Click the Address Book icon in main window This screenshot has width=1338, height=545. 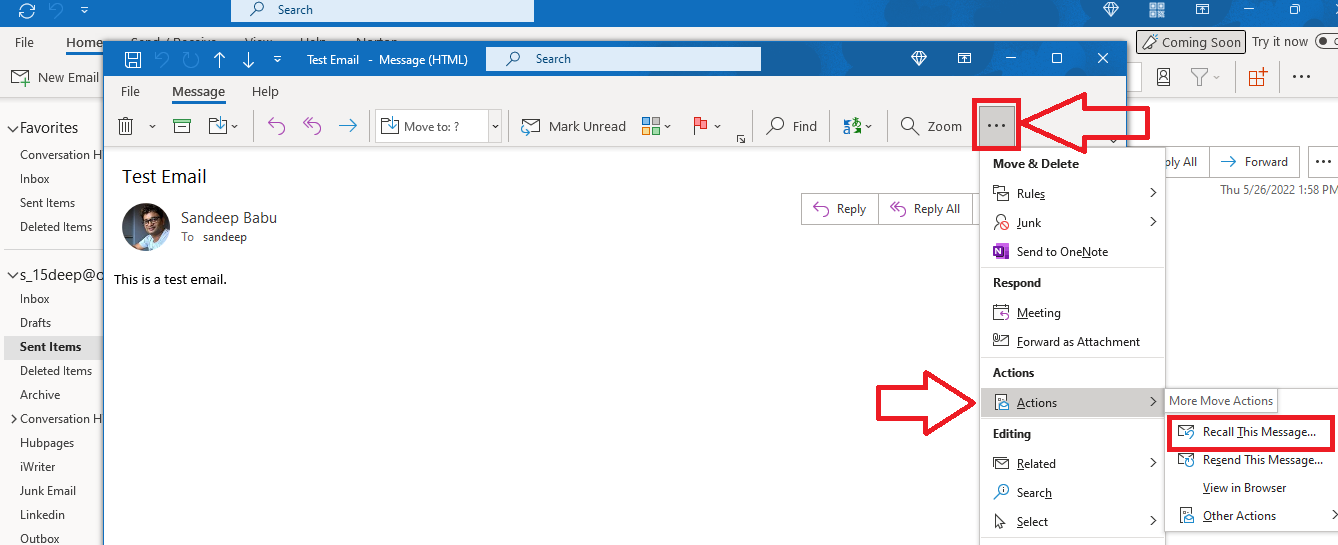tap(1163, 77)
